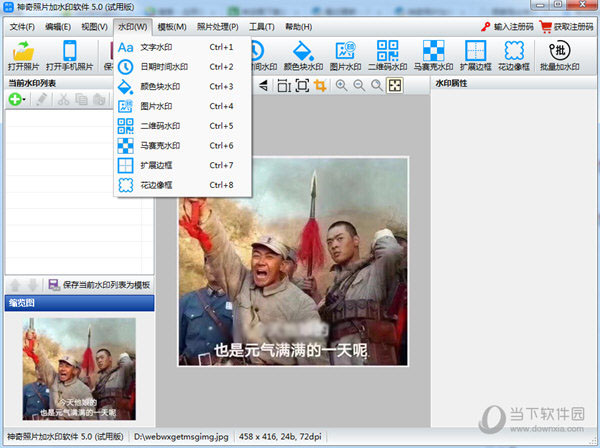Open the 照片处理(P) menu
This screenshot has width=600, height=448.
coord(218,27)
